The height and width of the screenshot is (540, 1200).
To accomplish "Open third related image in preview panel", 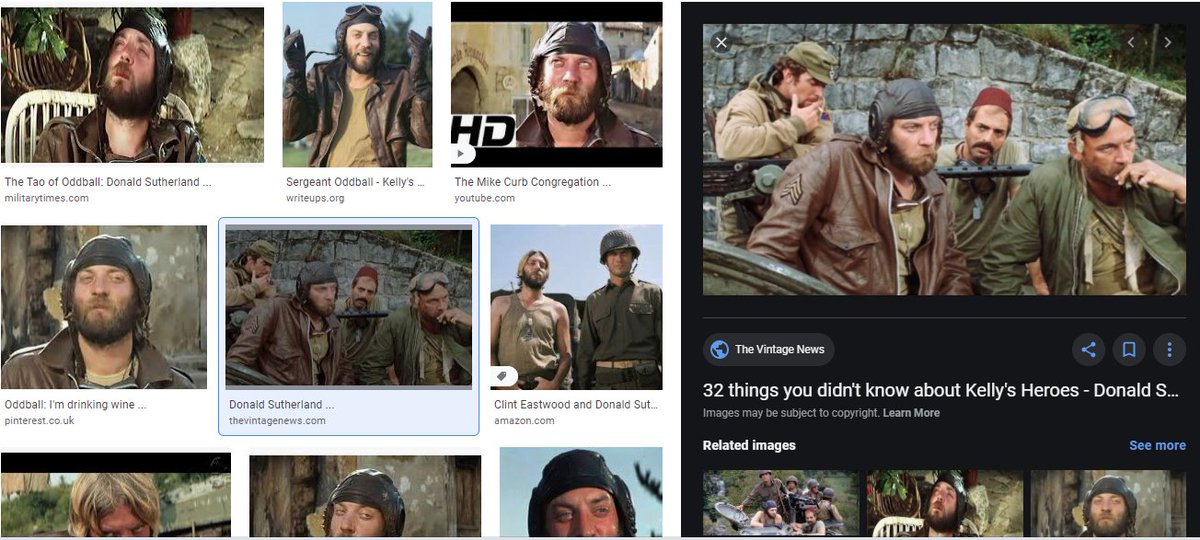I will point(1108,503).
